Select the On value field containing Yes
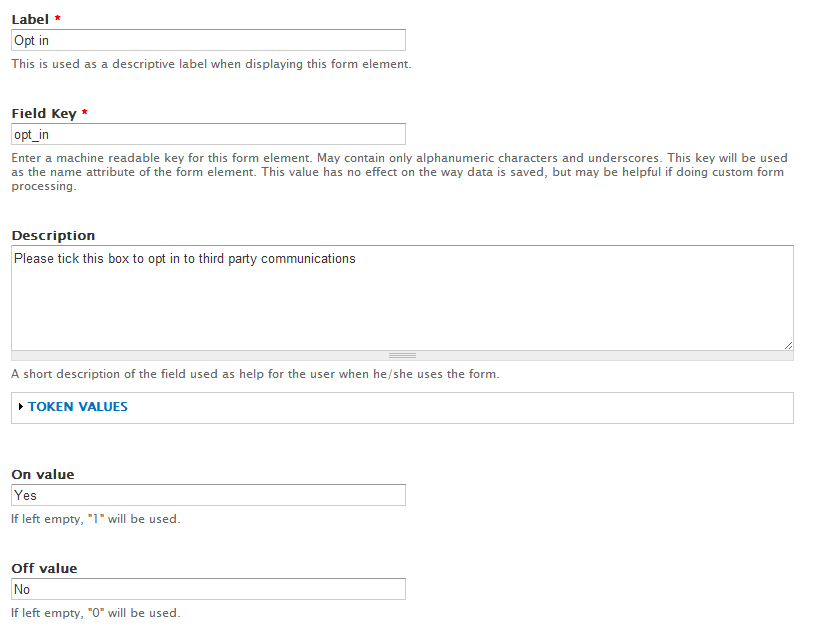This screenshot has width=819, height=629. pos(208,495)
